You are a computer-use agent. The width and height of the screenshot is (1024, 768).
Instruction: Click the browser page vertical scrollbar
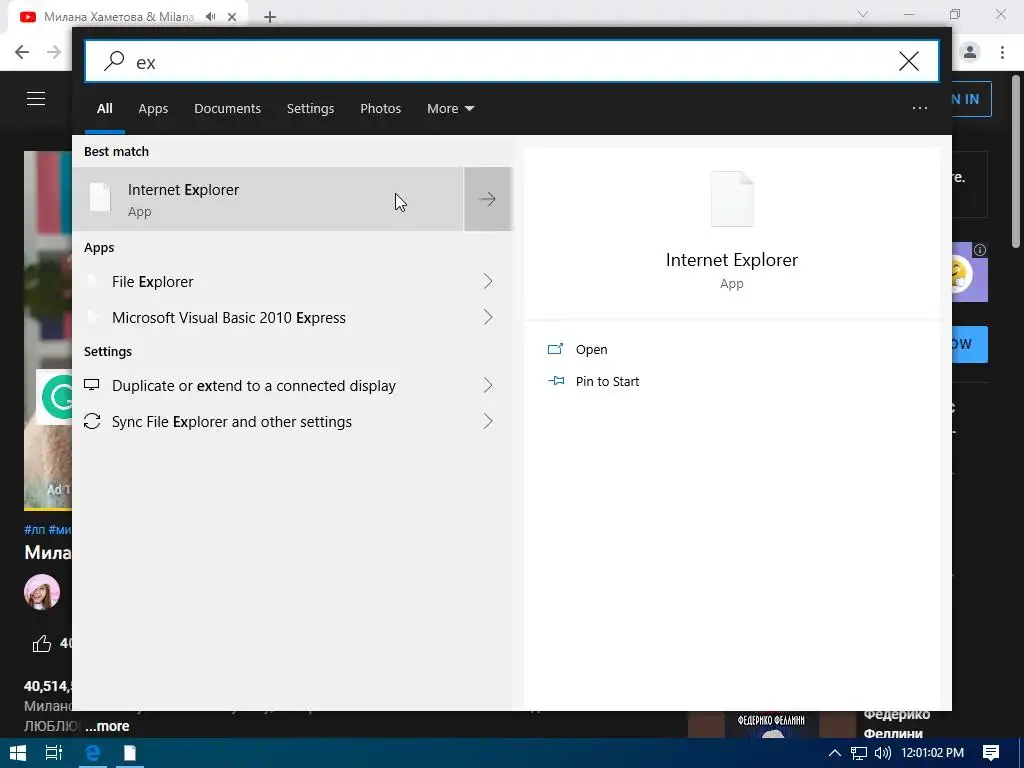[1017, 160]
